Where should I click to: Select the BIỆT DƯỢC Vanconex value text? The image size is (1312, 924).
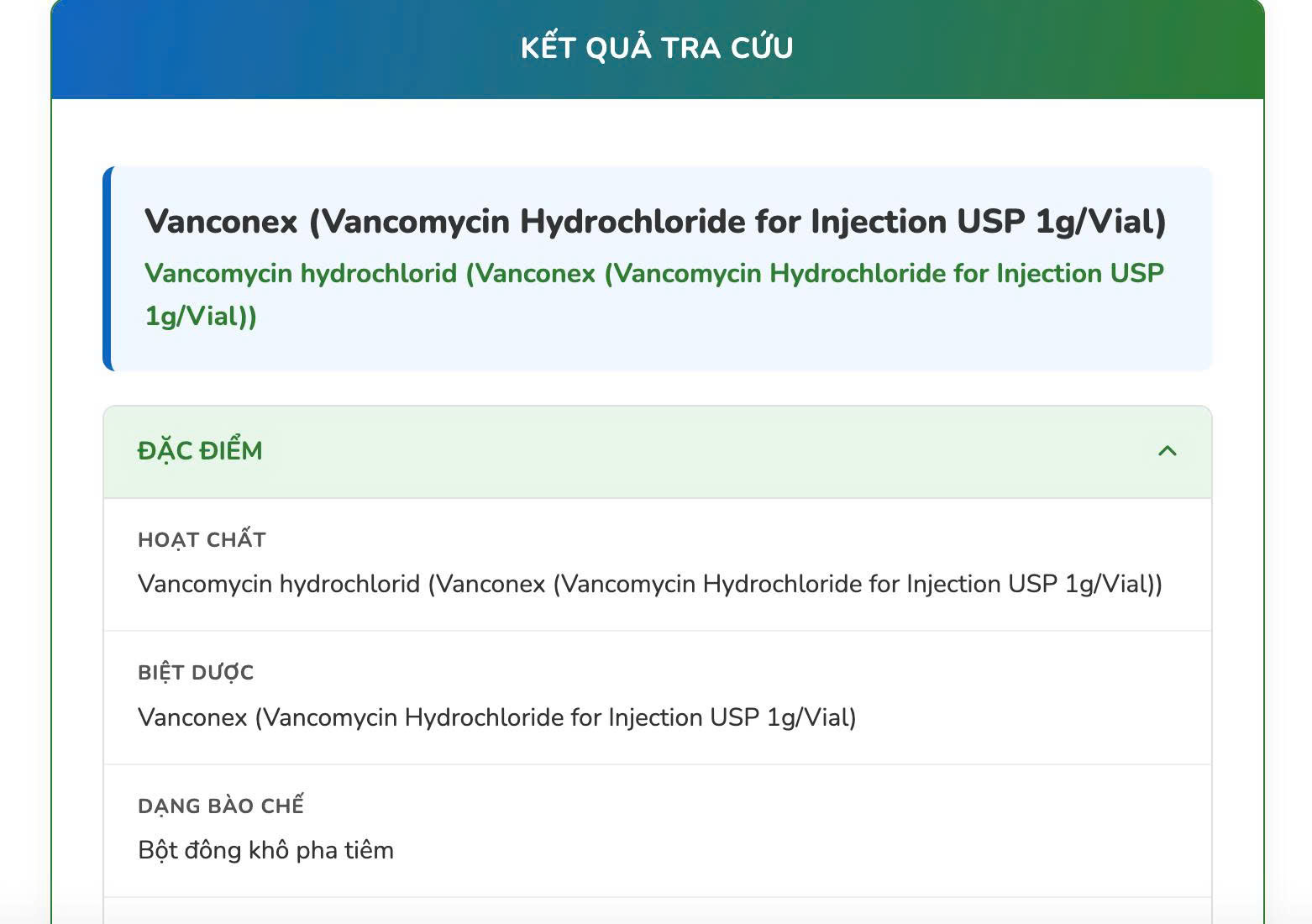[x=497, y=717]
